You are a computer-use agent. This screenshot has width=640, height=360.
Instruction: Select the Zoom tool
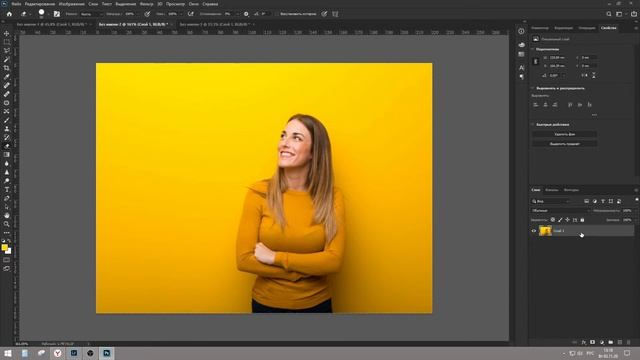pos(7,224)
